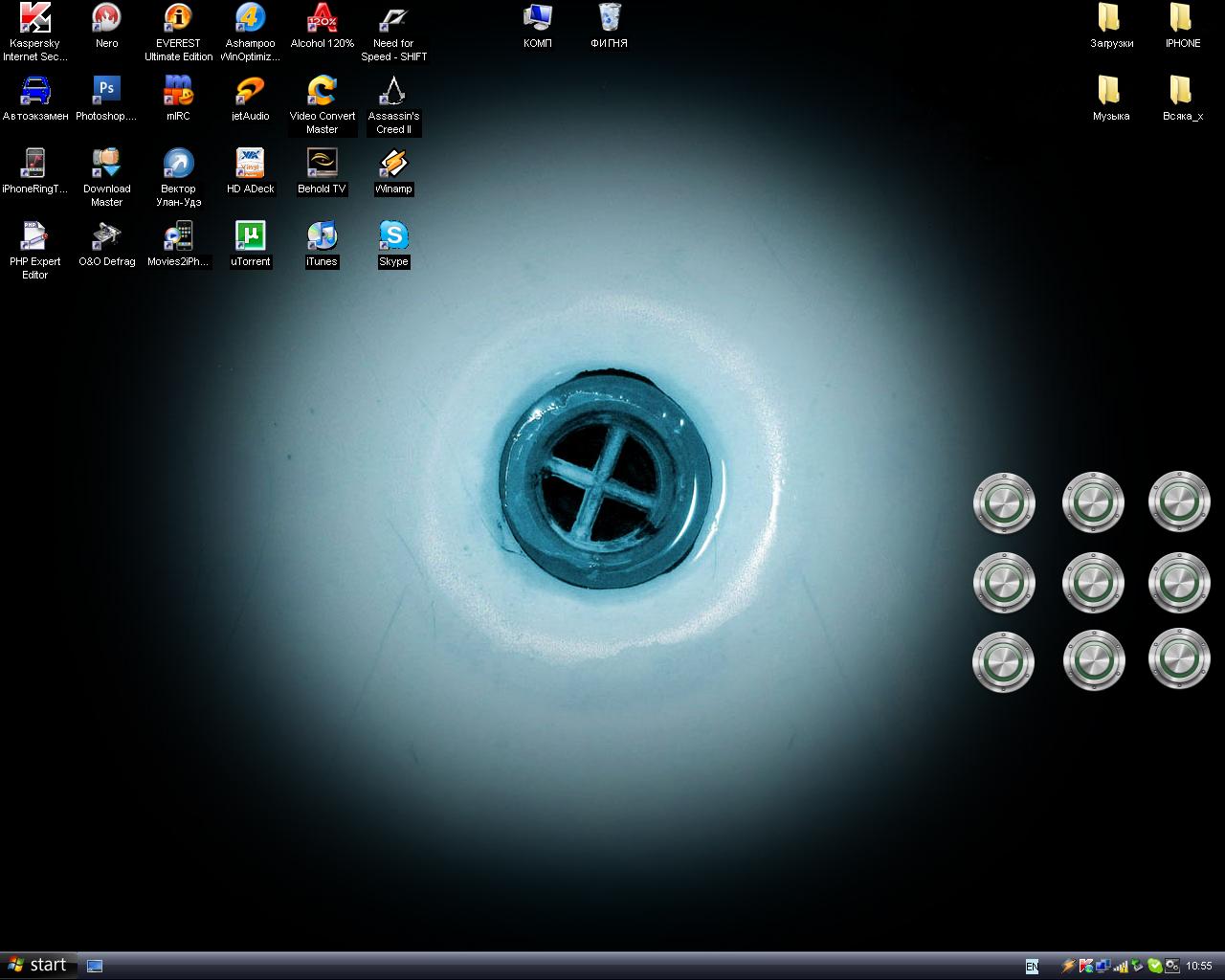Launch Need for Speed - SHIFT
Screen dimensions: 1225x980
click(393, 19)
